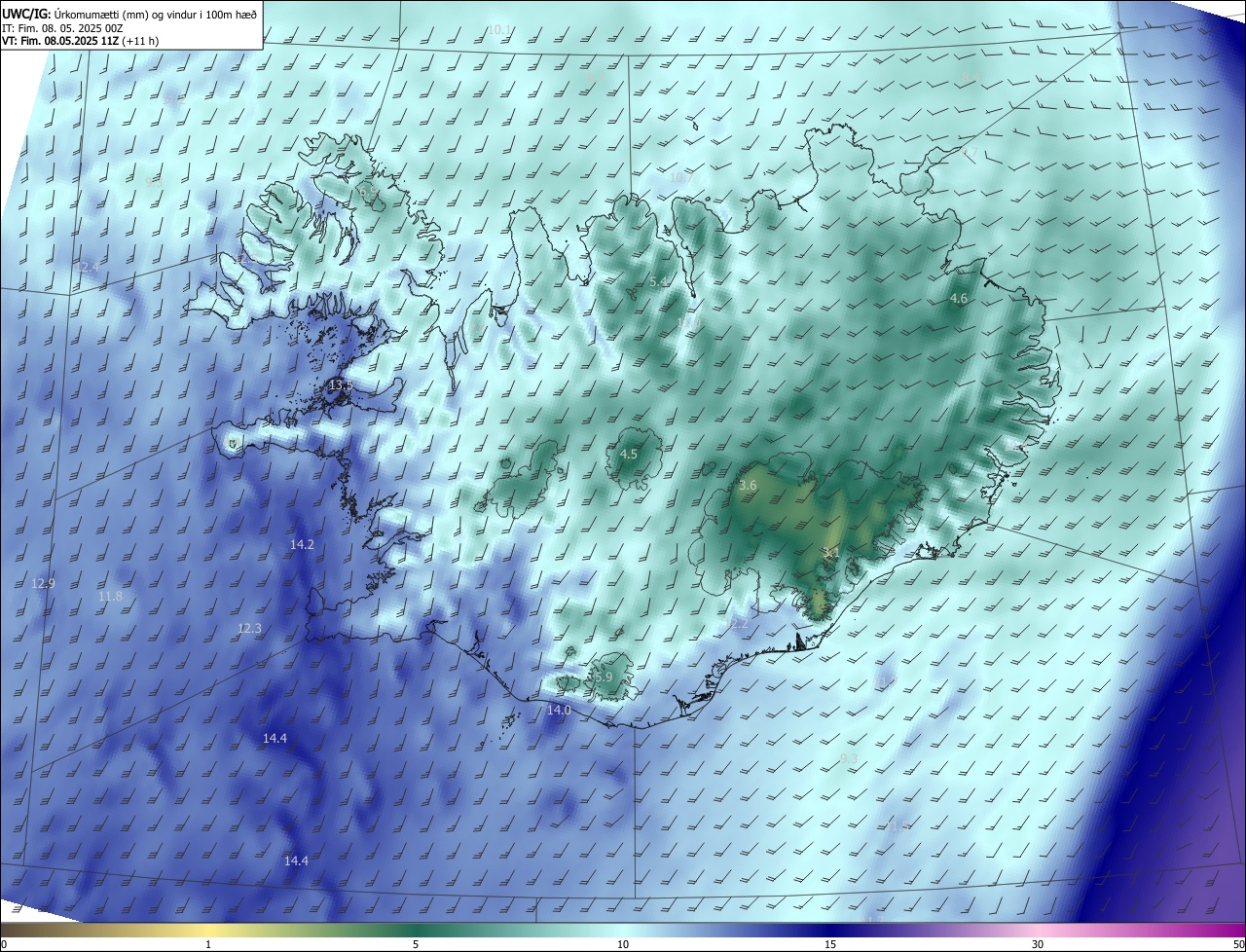Click the colour scale tick labelled 1

point(208,944)
